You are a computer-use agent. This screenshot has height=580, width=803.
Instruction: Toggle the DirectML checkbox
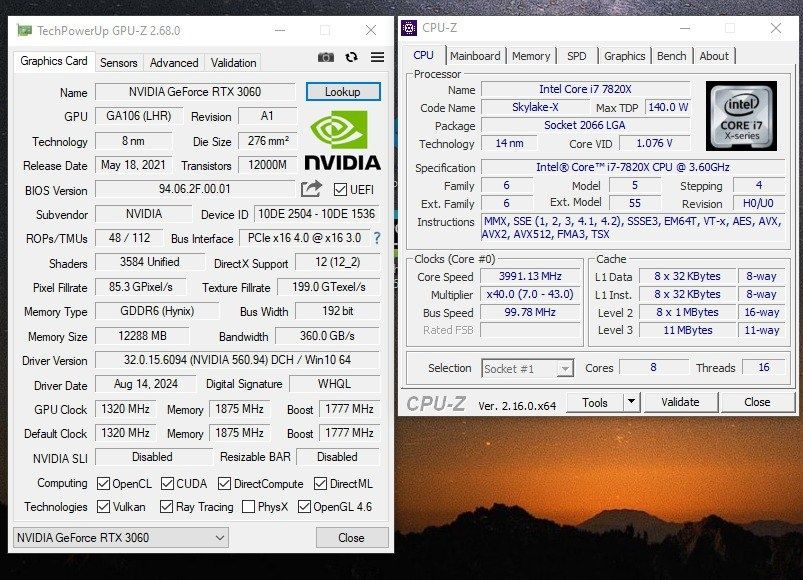coord(321,484)
